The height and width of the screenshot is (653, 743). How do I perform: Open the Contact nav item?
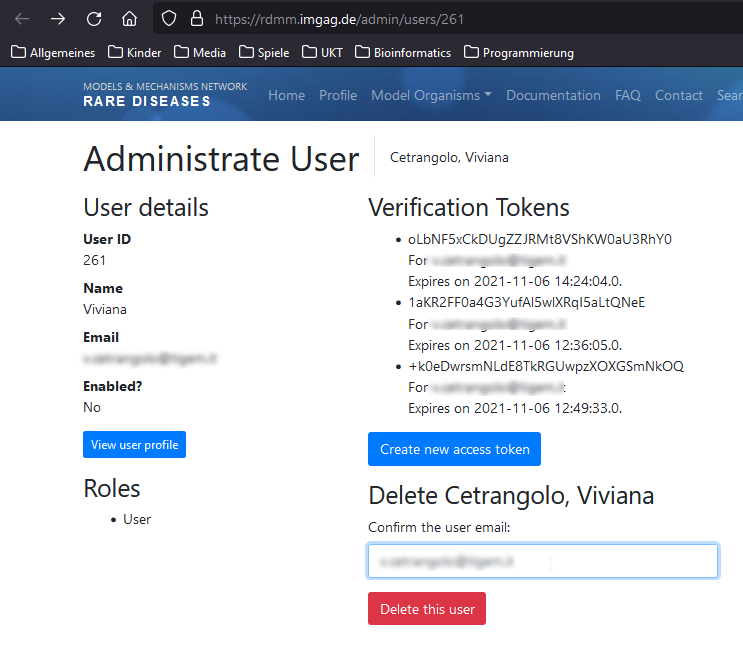click(x=679, y=95)
